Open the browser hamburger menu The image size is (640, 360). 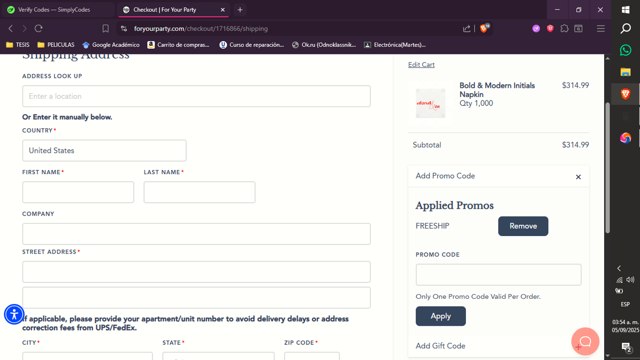point(600,29)
